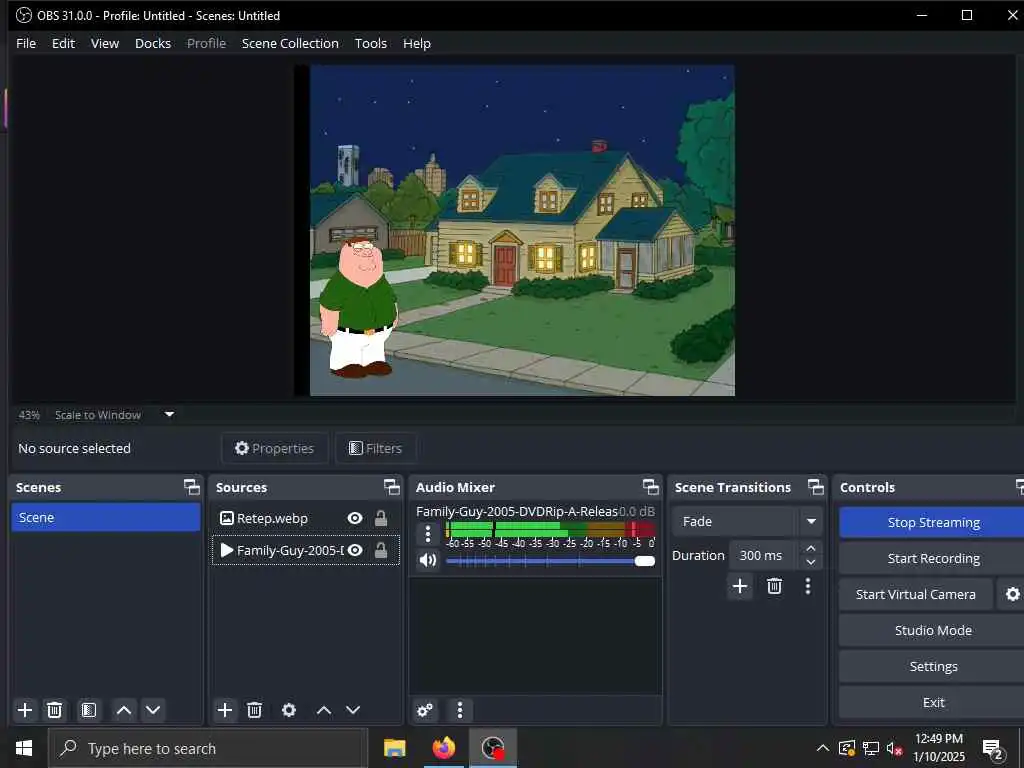
Task: Increase transition duration with up arrow
Action: [810, 549]
